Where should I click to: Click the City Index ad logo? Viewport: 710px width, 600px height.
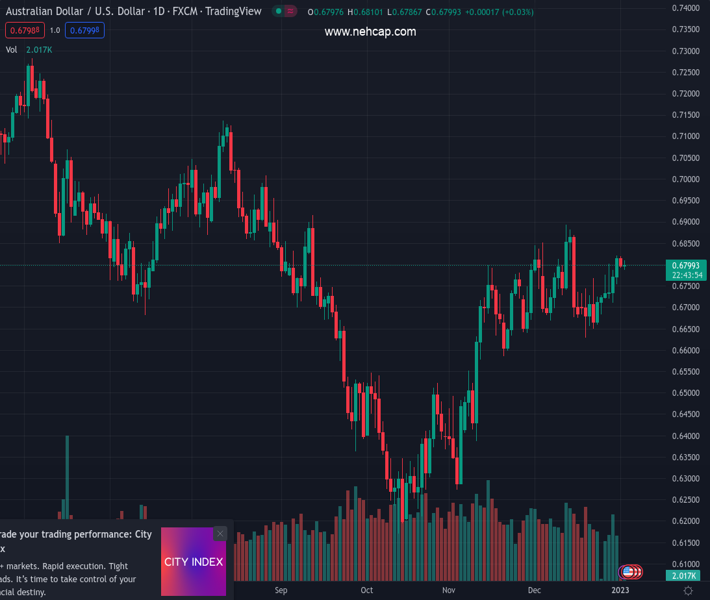pos(194,561)
